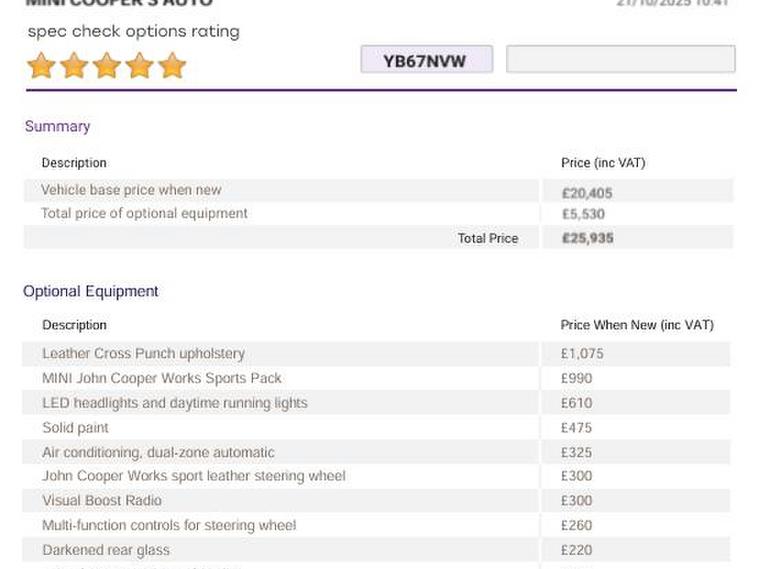Click the Summary section heading
The height and width of the screenshot is (569, 759).
tap(57, 126)
